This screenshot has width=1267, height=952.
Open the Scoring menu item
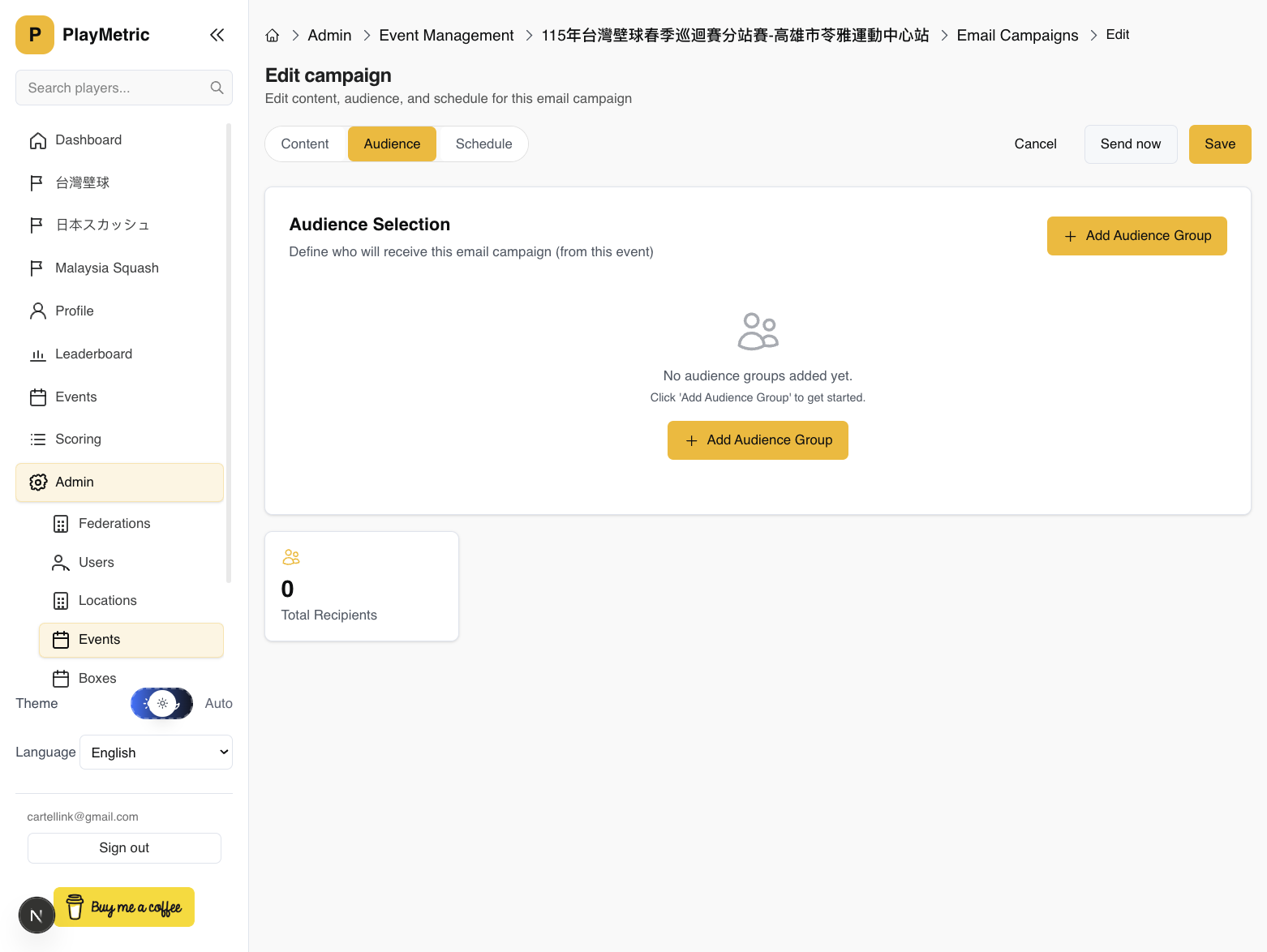click(119, 440)
